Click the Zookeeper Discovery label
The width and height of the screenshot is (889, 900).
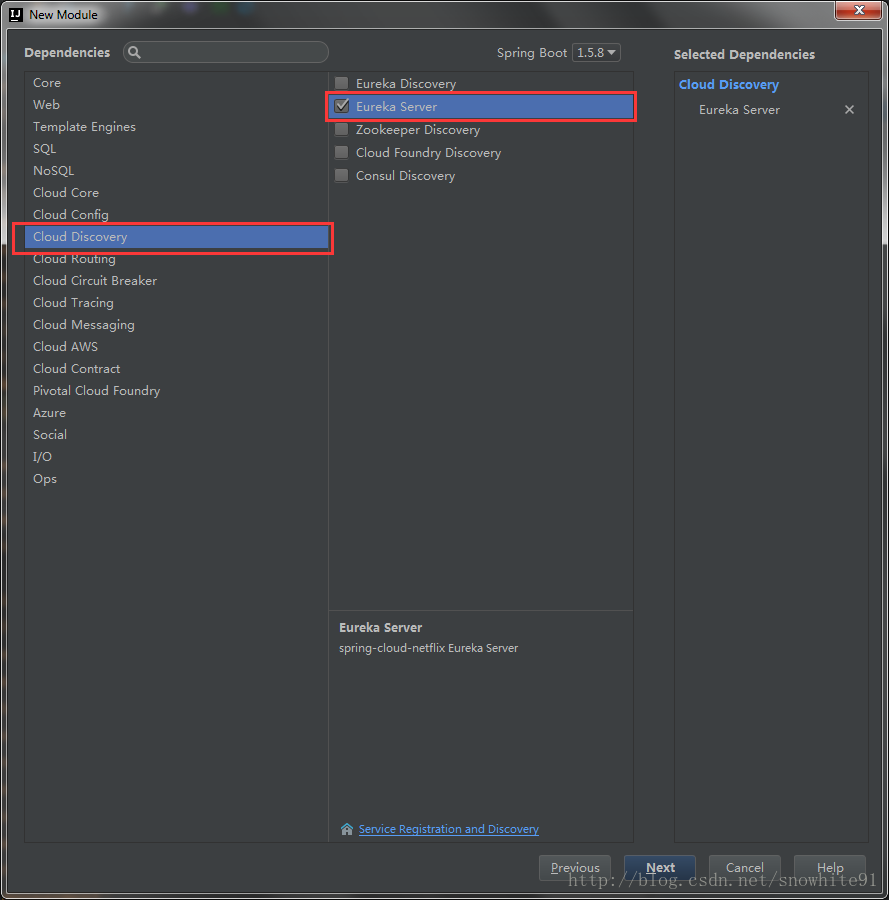coord(418,130)
